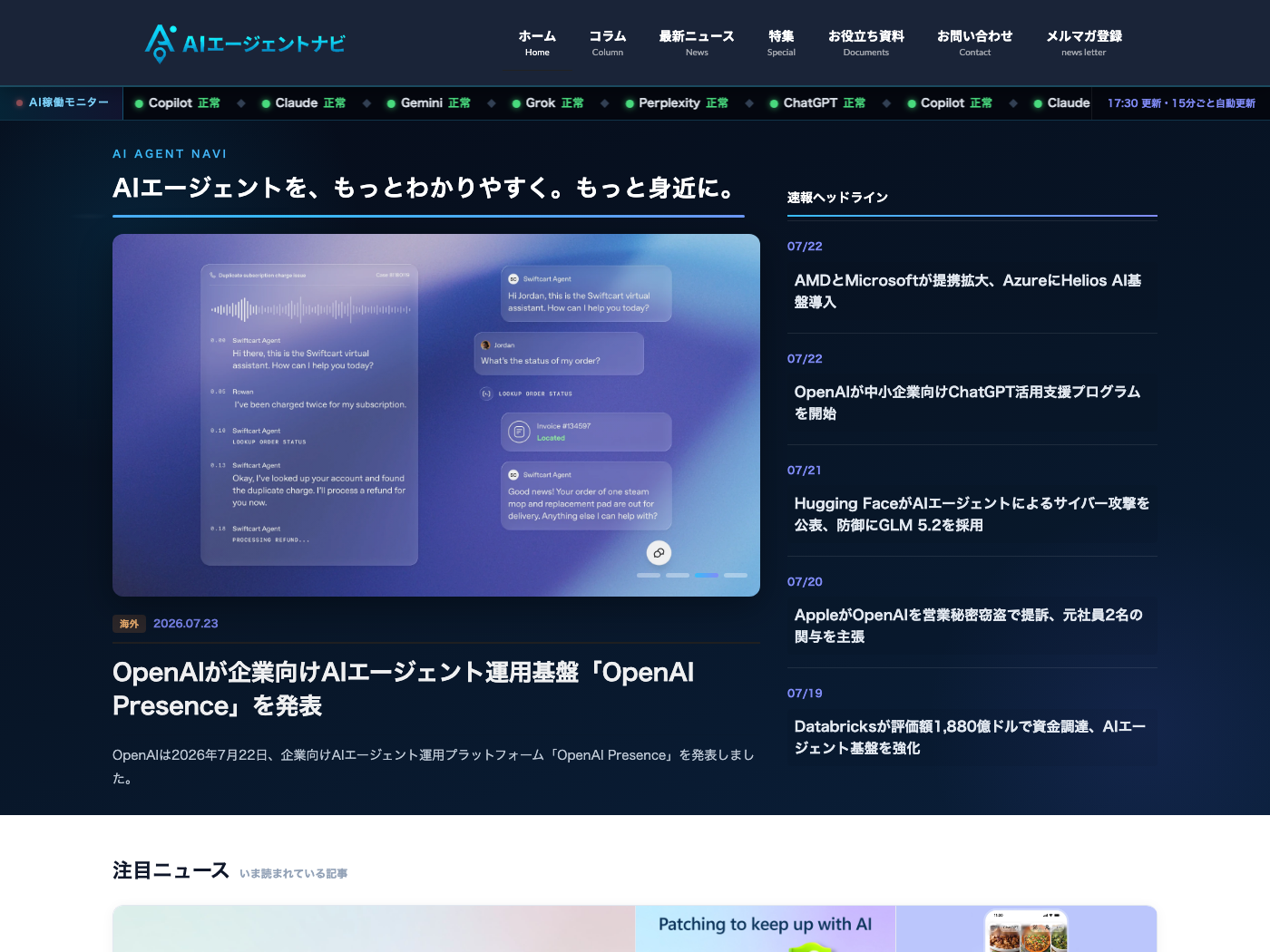Open the 特集 Special menu item
Image resolution: width=1270 pixels, height=952 pixels.
(781, 43)
